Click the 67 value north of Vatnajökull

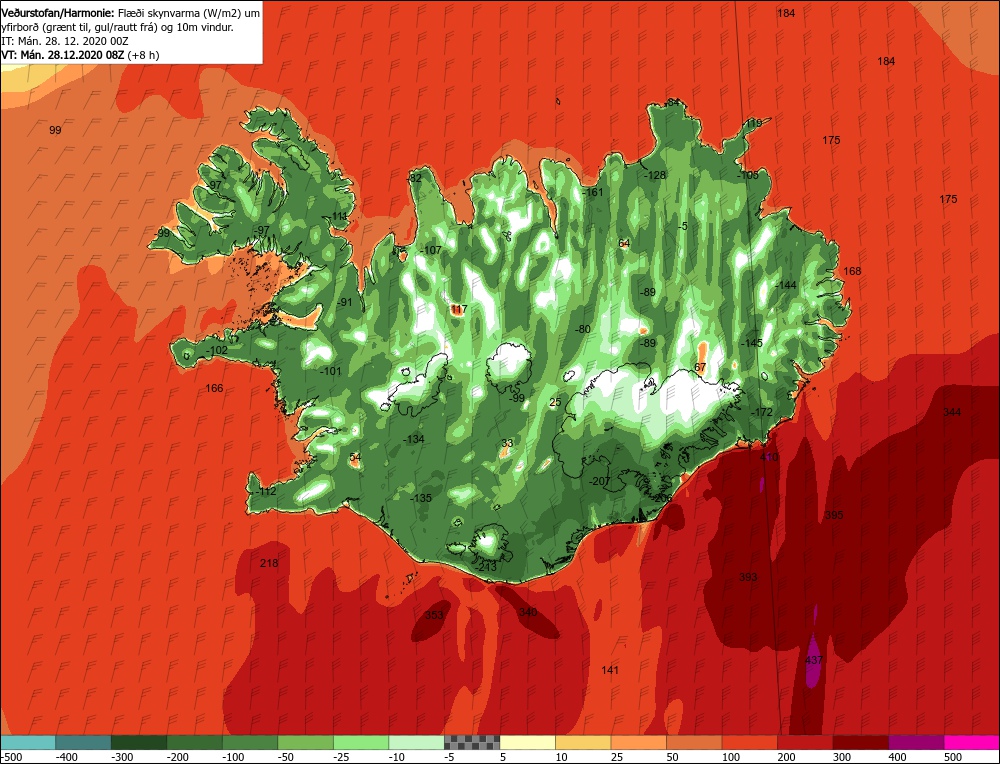(700, 367)
